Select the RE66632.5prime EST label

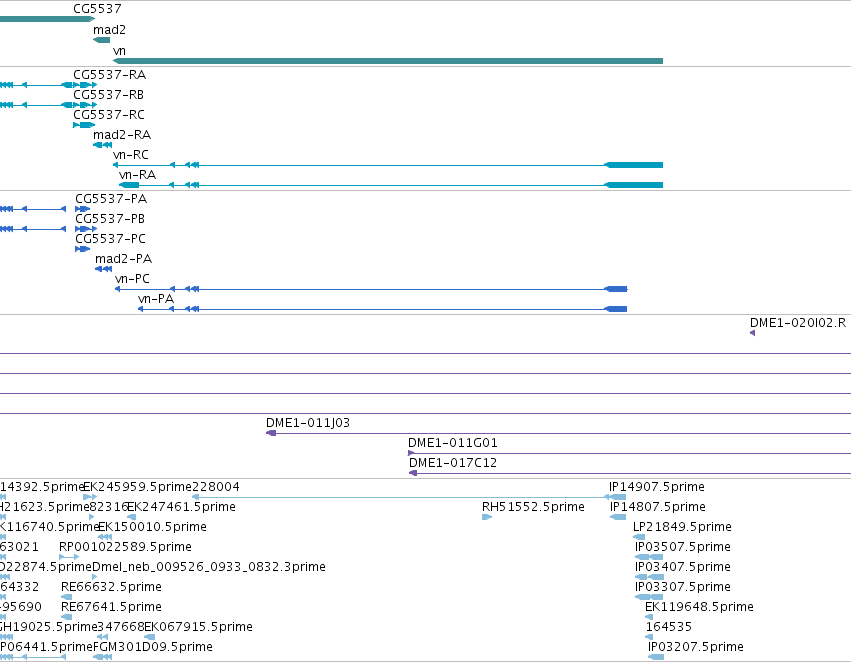pyautogui.click(x=111, y=587)
